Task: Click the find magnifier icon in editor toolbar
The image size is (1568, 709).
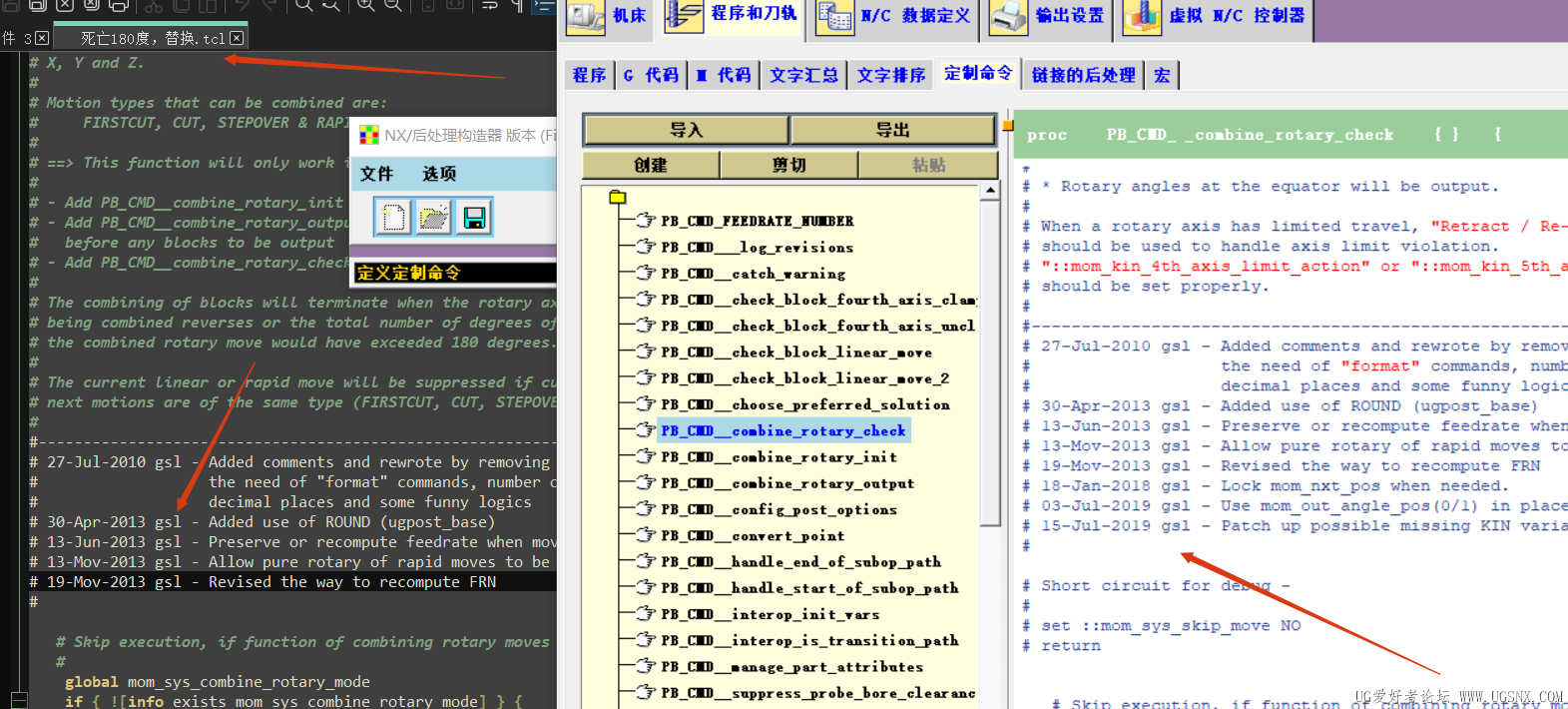Action: tap(303, 5)
